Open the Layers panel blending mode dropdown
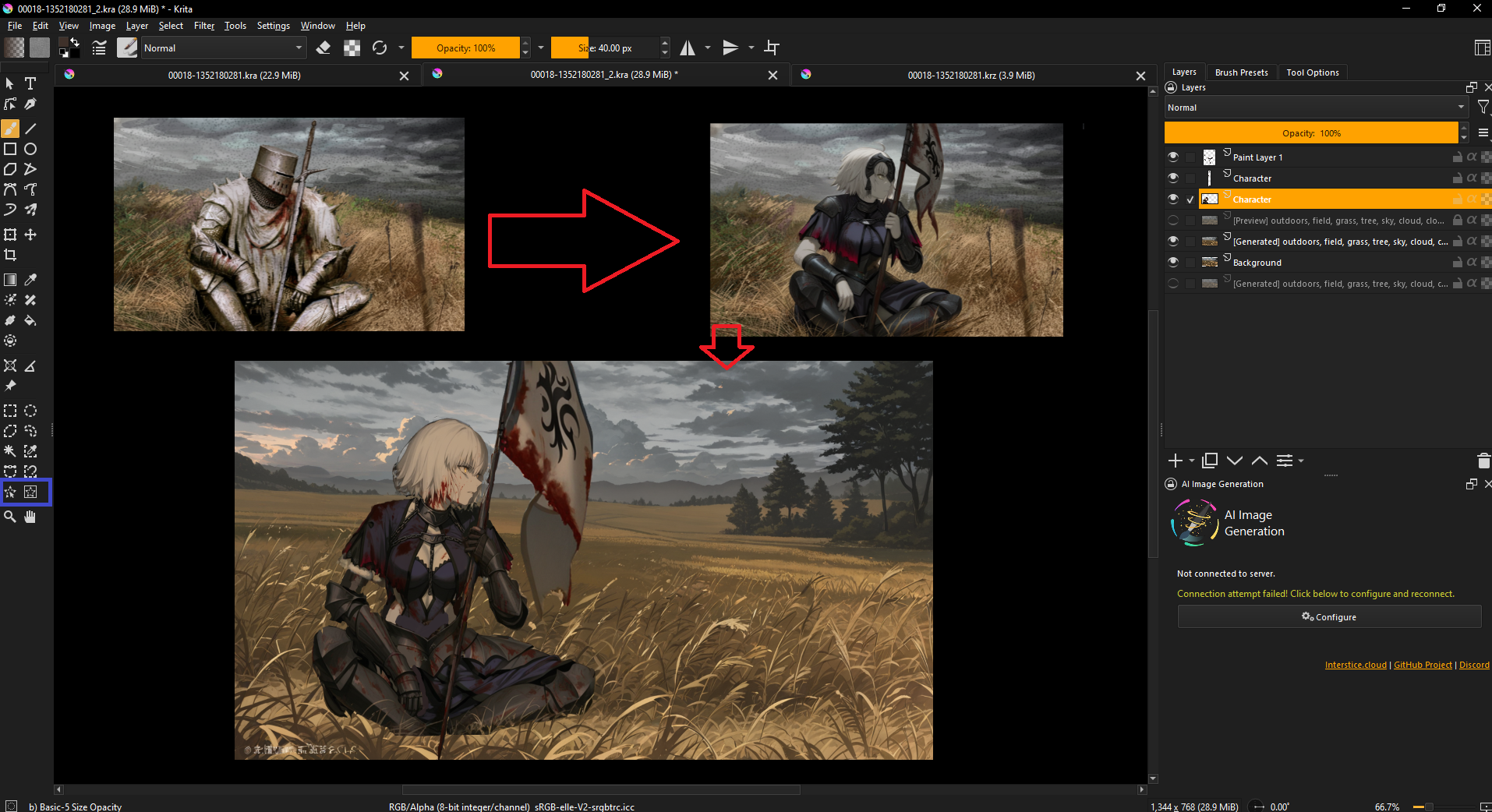Viewport: 1492px width, 812px height. pos(1316,108)
